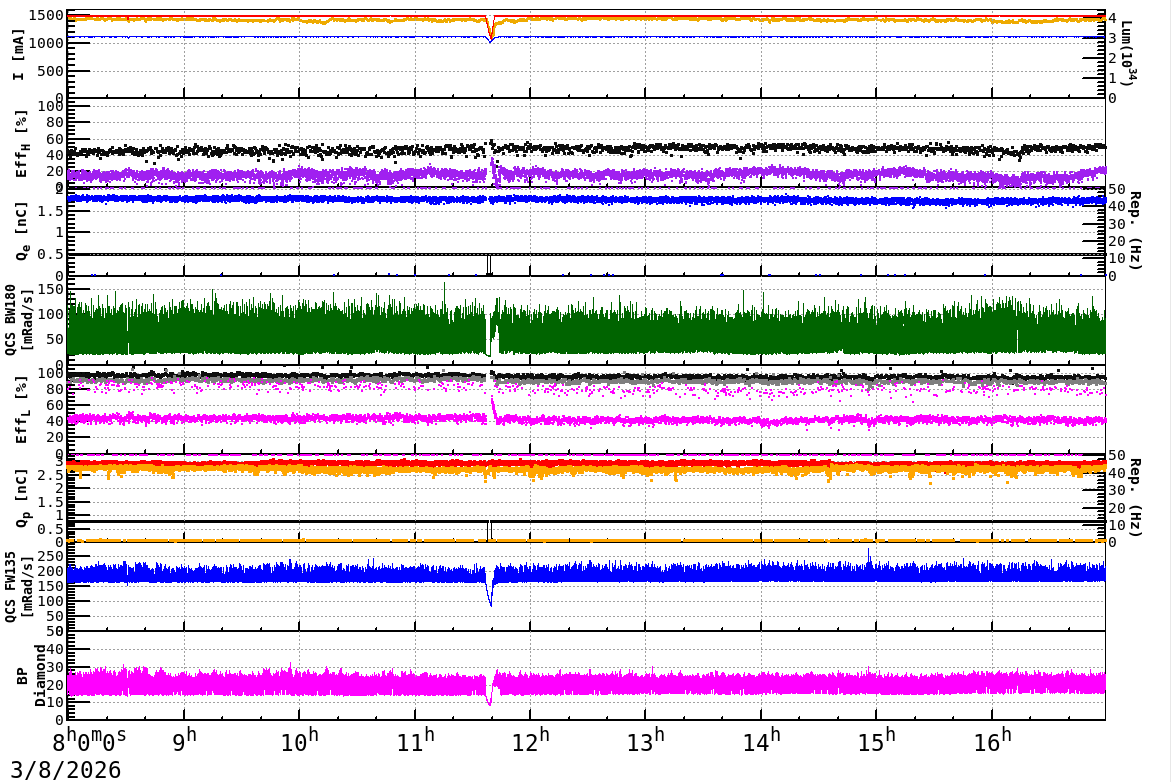The height and width of the screenshot is (782, 1172).
Task: Click the 10h time tick label
Action: pos(300,740)
